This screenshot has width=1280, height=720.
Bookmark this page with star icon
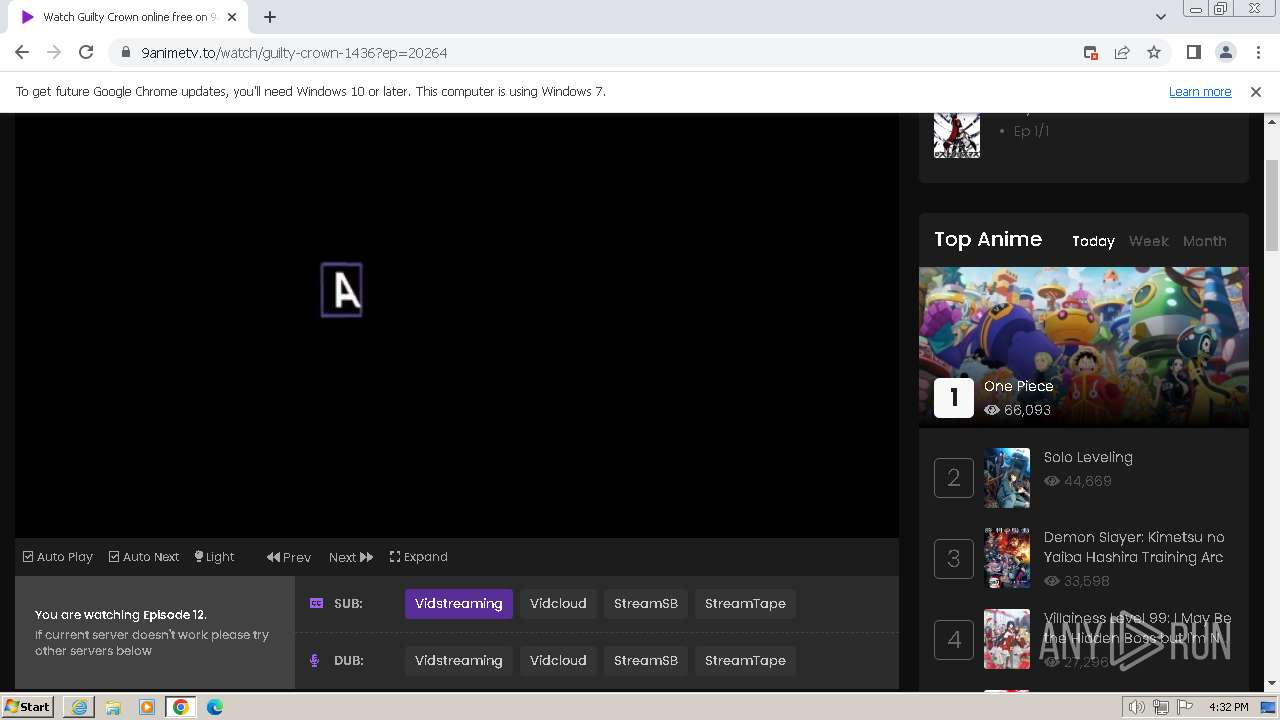click(x=1154, y=53)
